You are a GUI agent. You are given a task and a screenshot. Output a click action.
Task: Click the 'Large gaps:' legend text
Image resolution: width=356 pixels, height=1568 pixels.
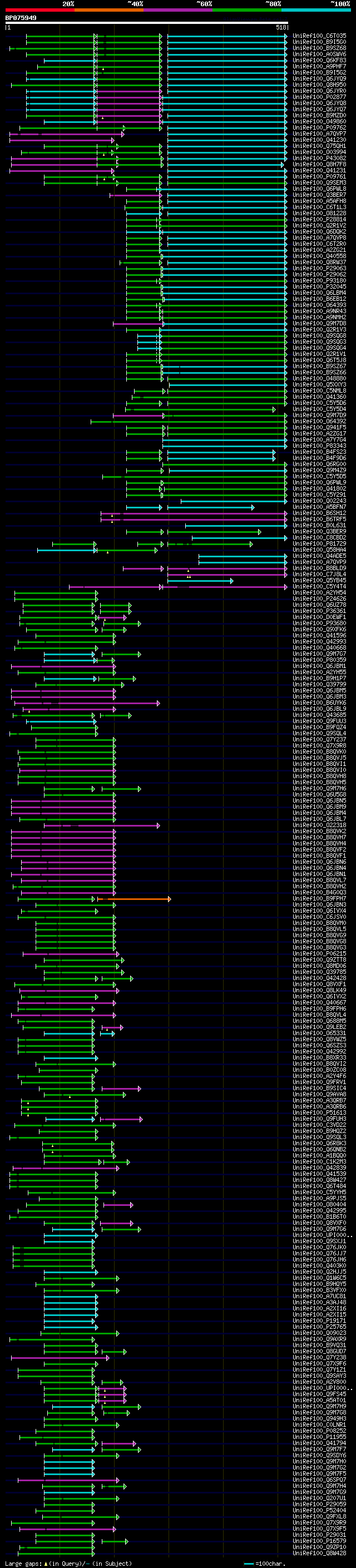(23, 1563)
